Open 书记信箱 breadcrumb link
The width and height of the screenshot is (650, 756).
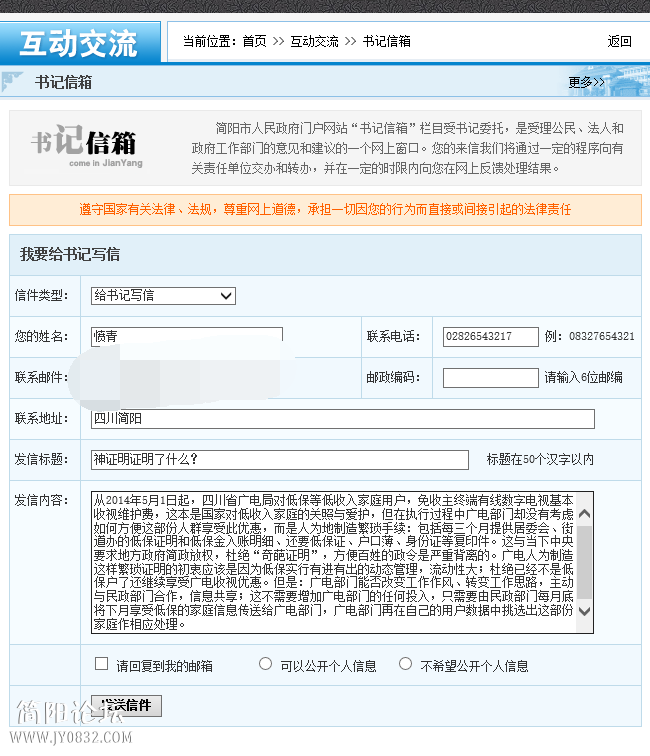(x=387, y=41)
